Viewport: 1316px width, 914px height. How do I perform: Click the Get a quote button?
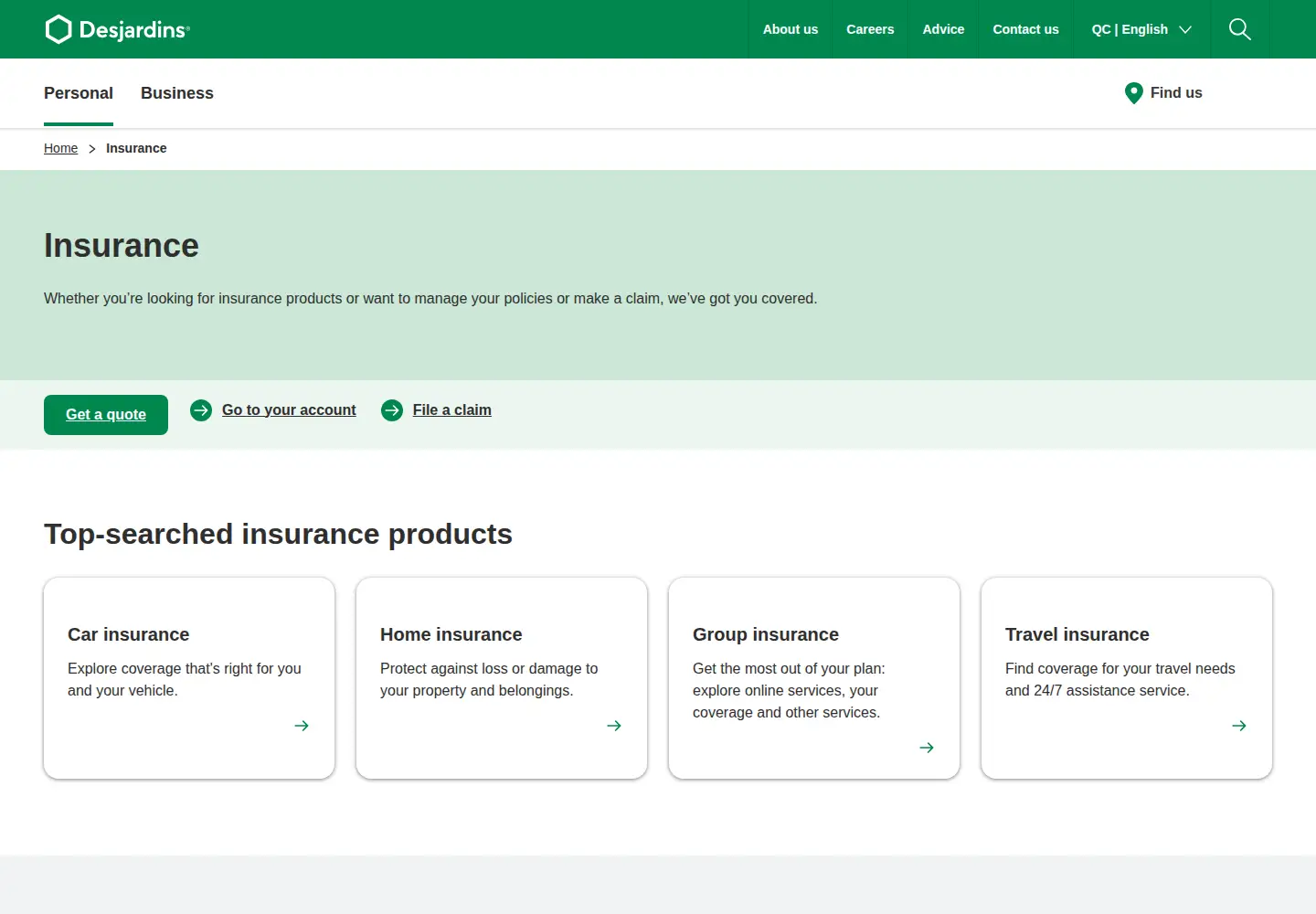(x=106, y=415)
